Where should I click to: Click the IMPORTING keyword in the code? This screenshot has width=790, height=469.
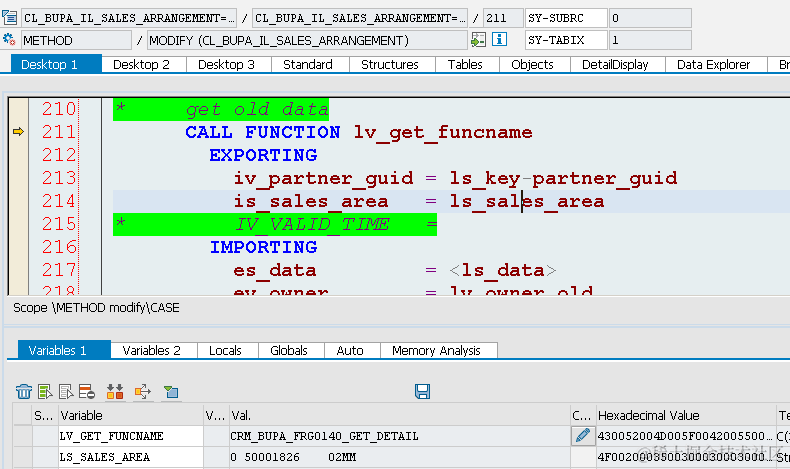coord(263,247)
